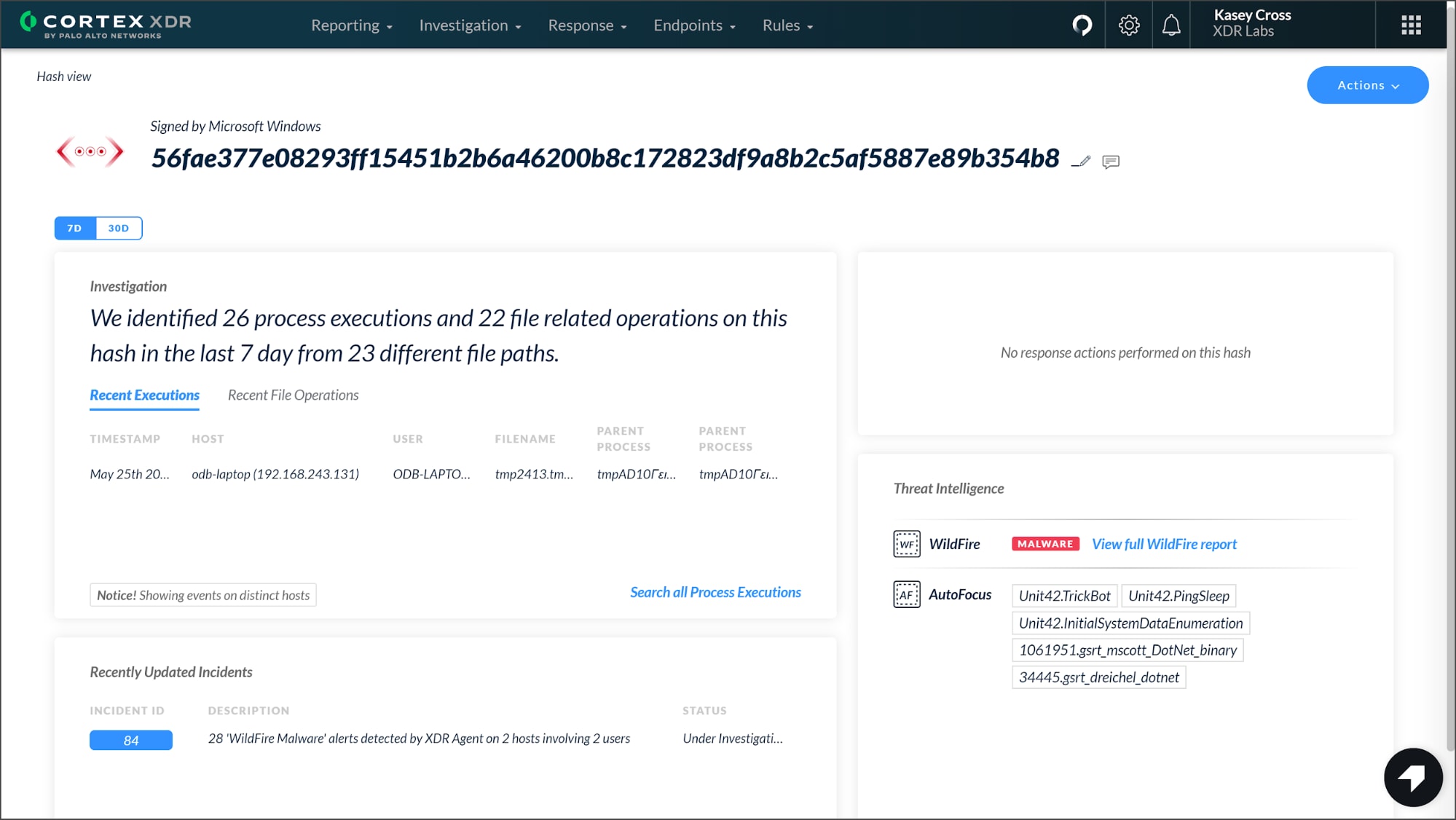Click the file hash title text

[x=605, y=158]
